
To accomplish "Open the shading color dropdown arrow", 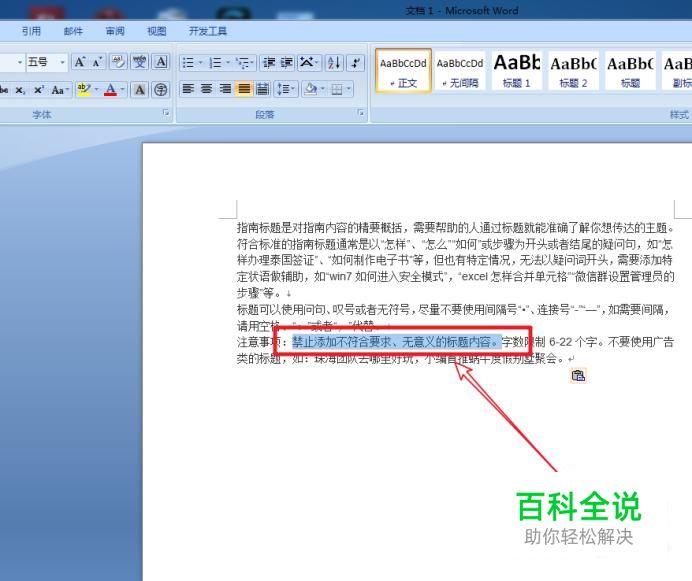I will 323,89.
